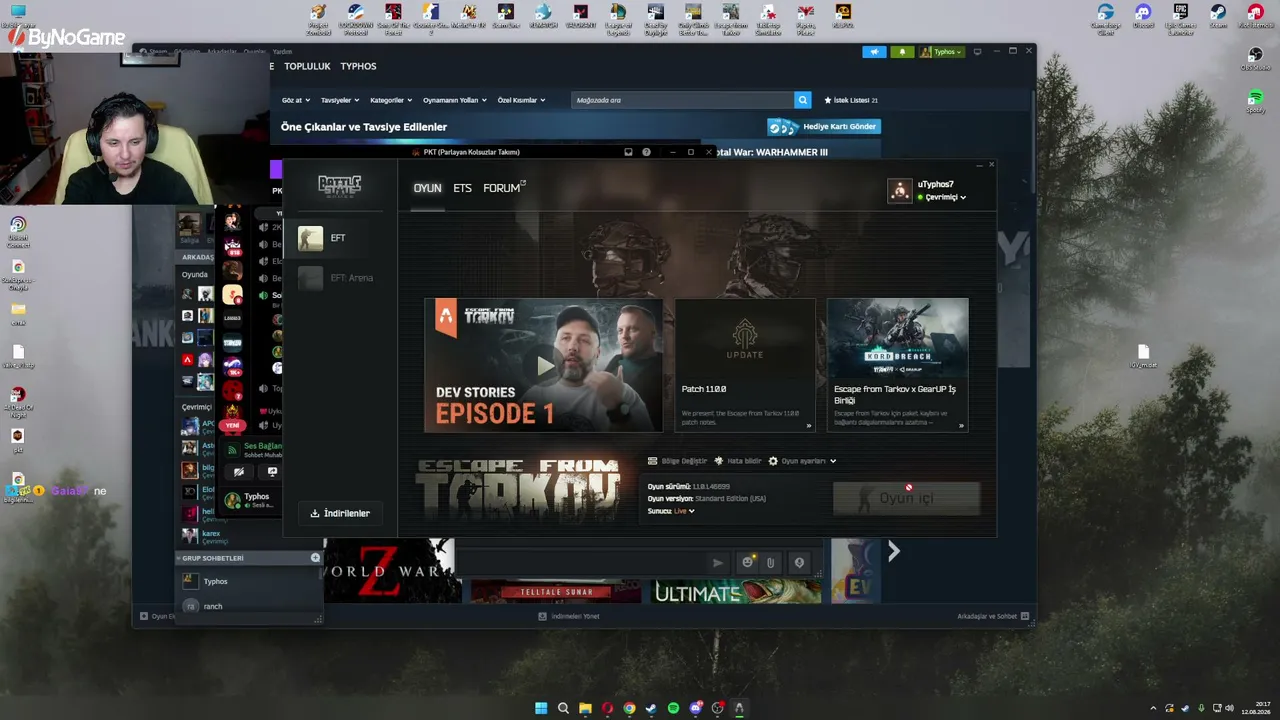Screen dimensions: 1280x720
Task: Open the Windows Start menu
Action: [541, 708]
